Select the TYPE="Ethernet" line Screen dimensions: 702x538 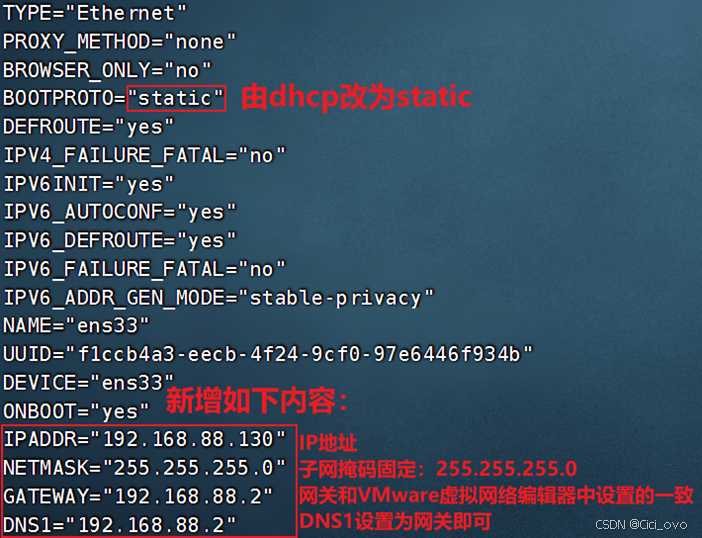point(94,13)
